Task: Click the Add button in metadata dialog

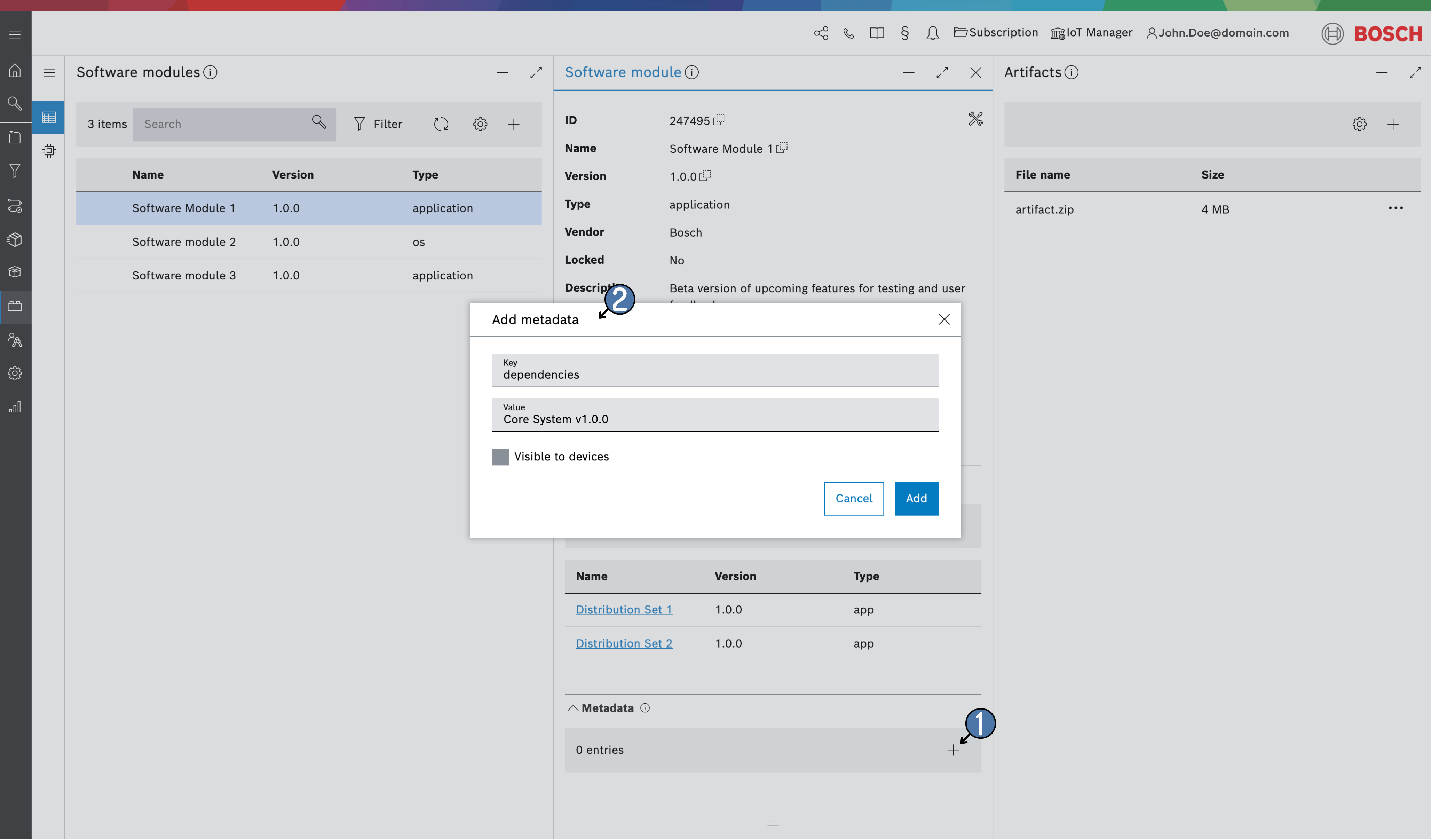Action: point(916,499)
